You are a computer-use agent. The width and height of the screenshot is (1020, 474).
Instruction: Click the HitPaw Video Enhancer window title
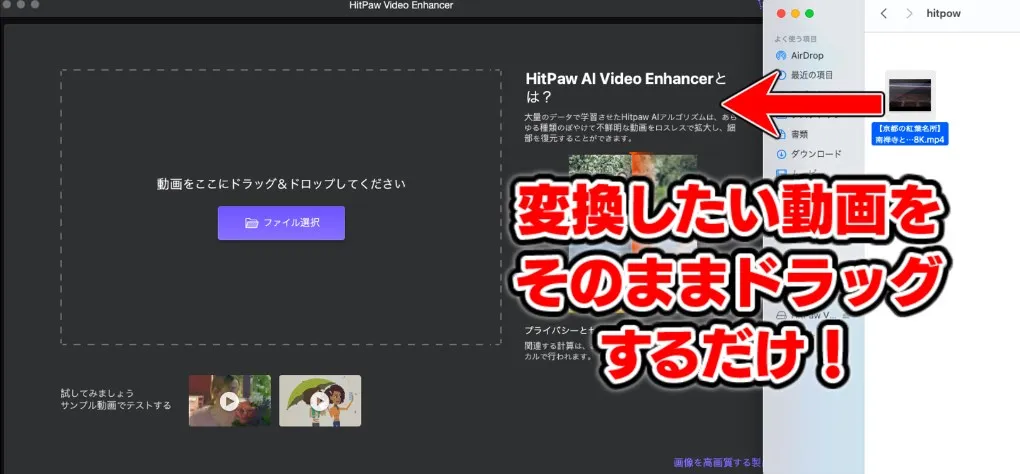click(x=401, y=5)
